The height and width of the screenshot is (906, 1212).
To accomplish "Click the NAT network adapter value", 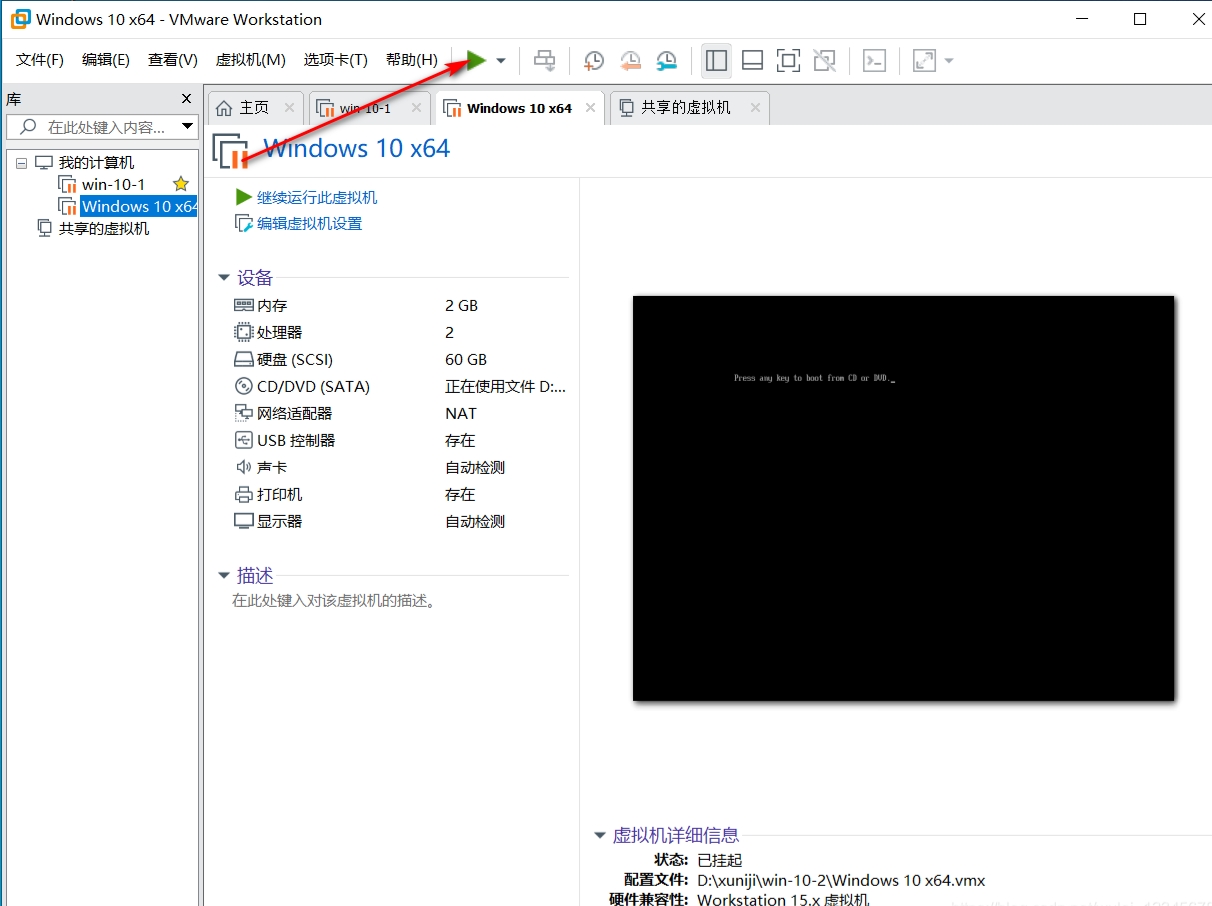I will pos(461,413).
